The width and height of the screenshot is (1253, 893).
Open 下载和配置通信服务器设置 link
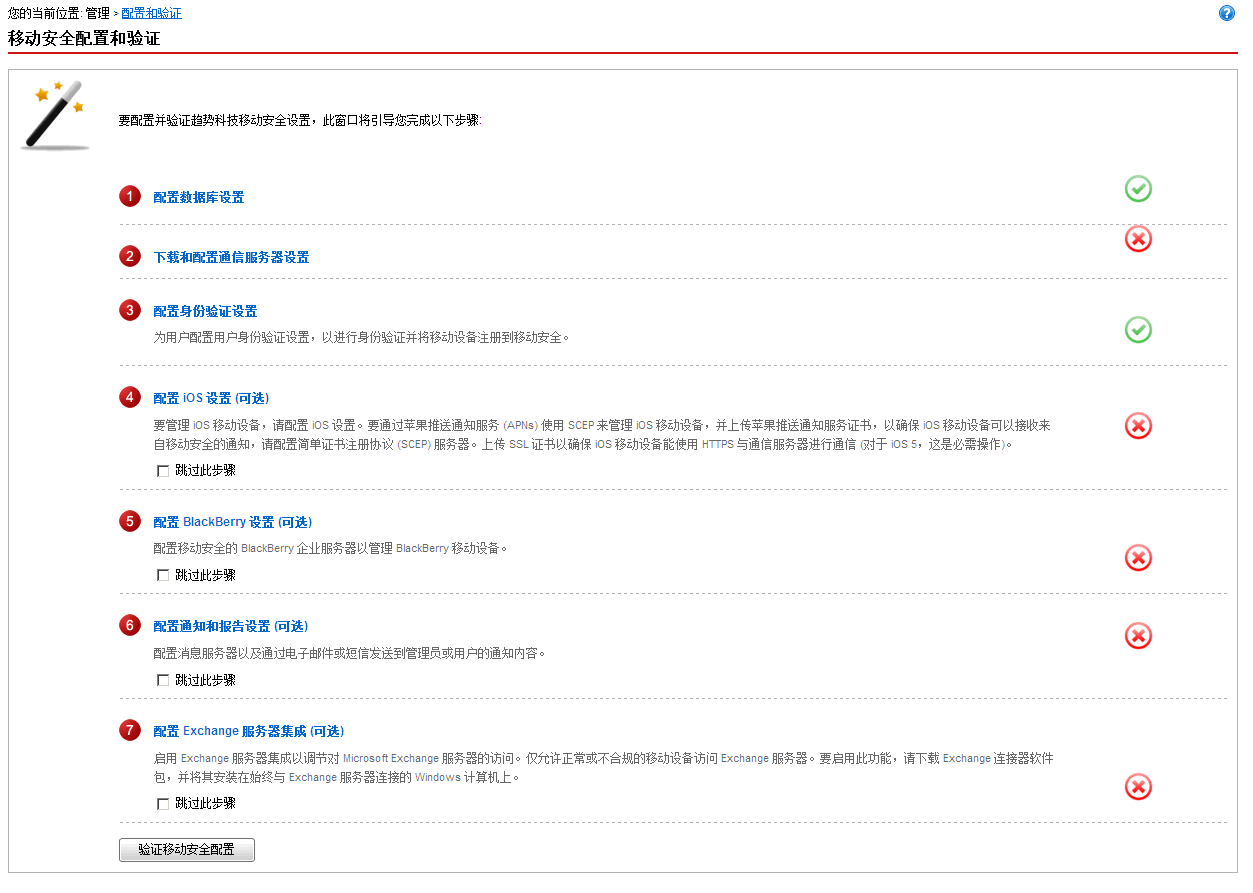coord(231,258)
